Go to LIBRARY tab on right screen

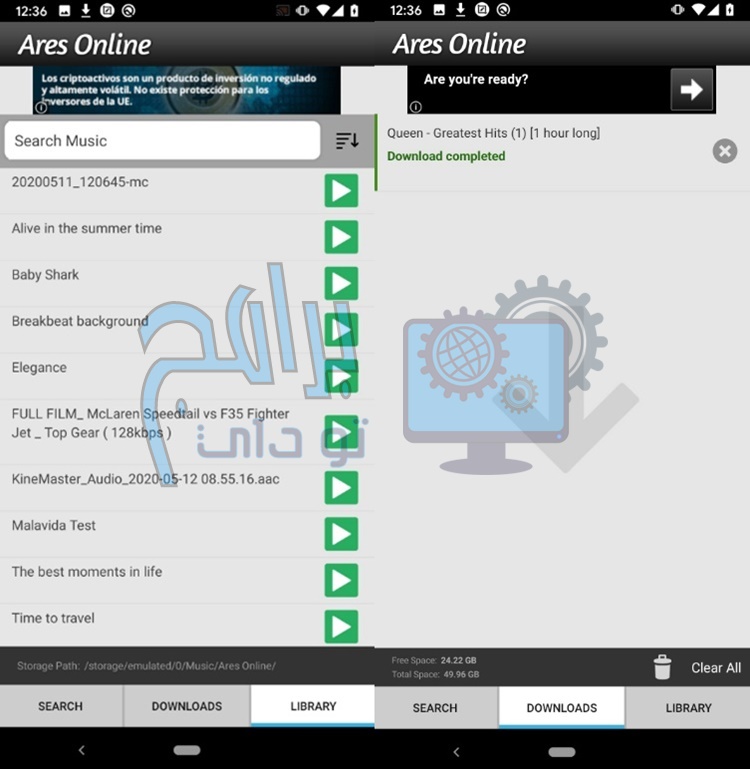point(688,707)
